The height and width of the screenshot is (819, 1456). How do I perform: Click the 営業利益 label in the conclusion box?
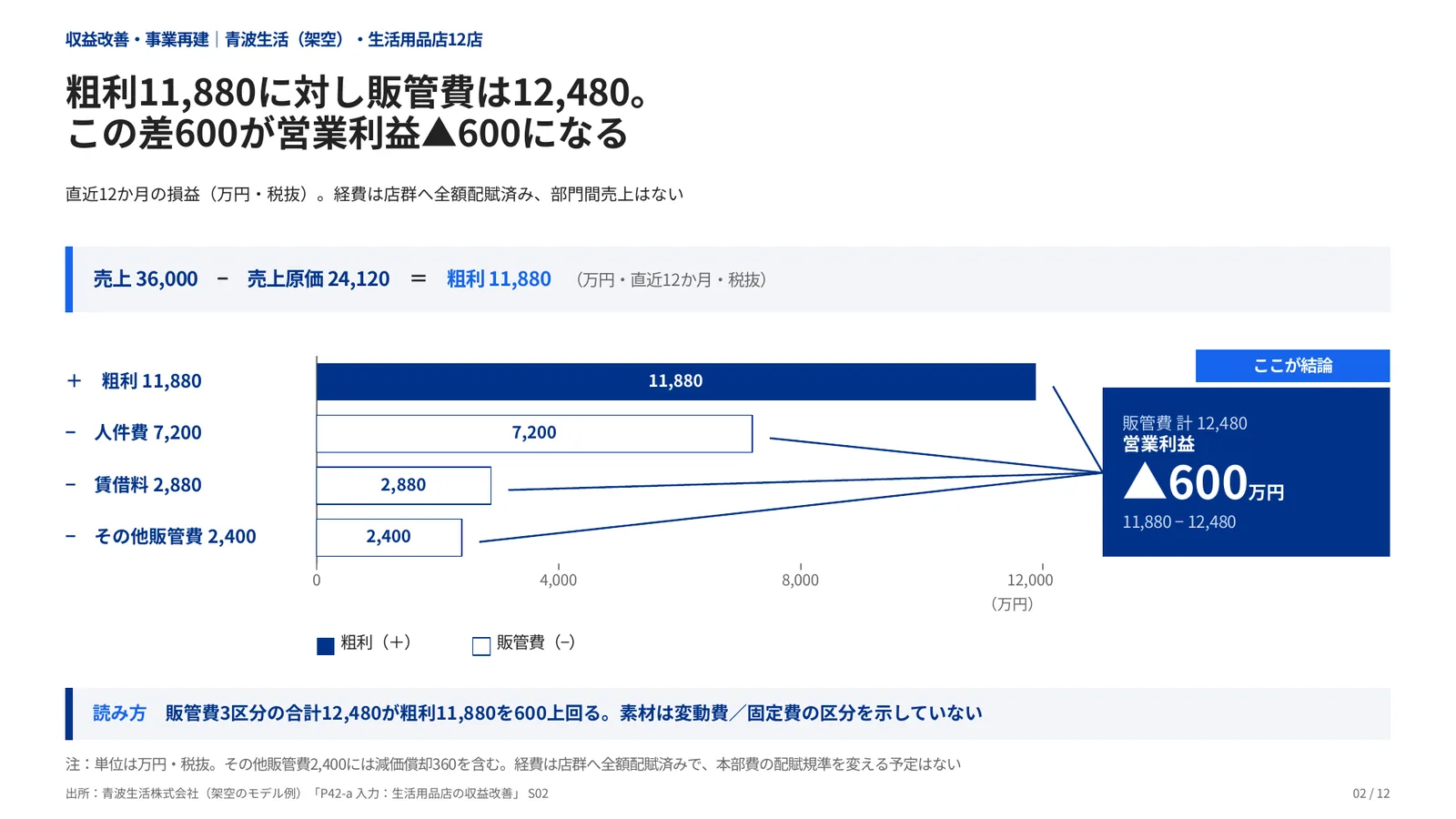point(1158,444)
